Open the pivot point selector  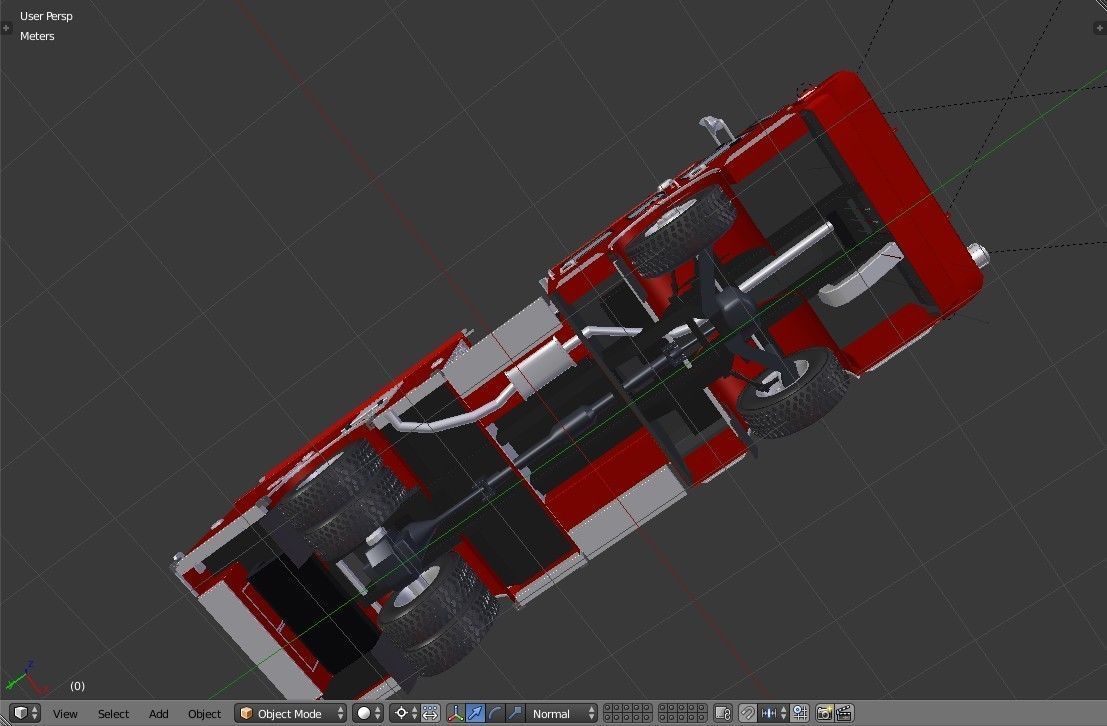405,713
